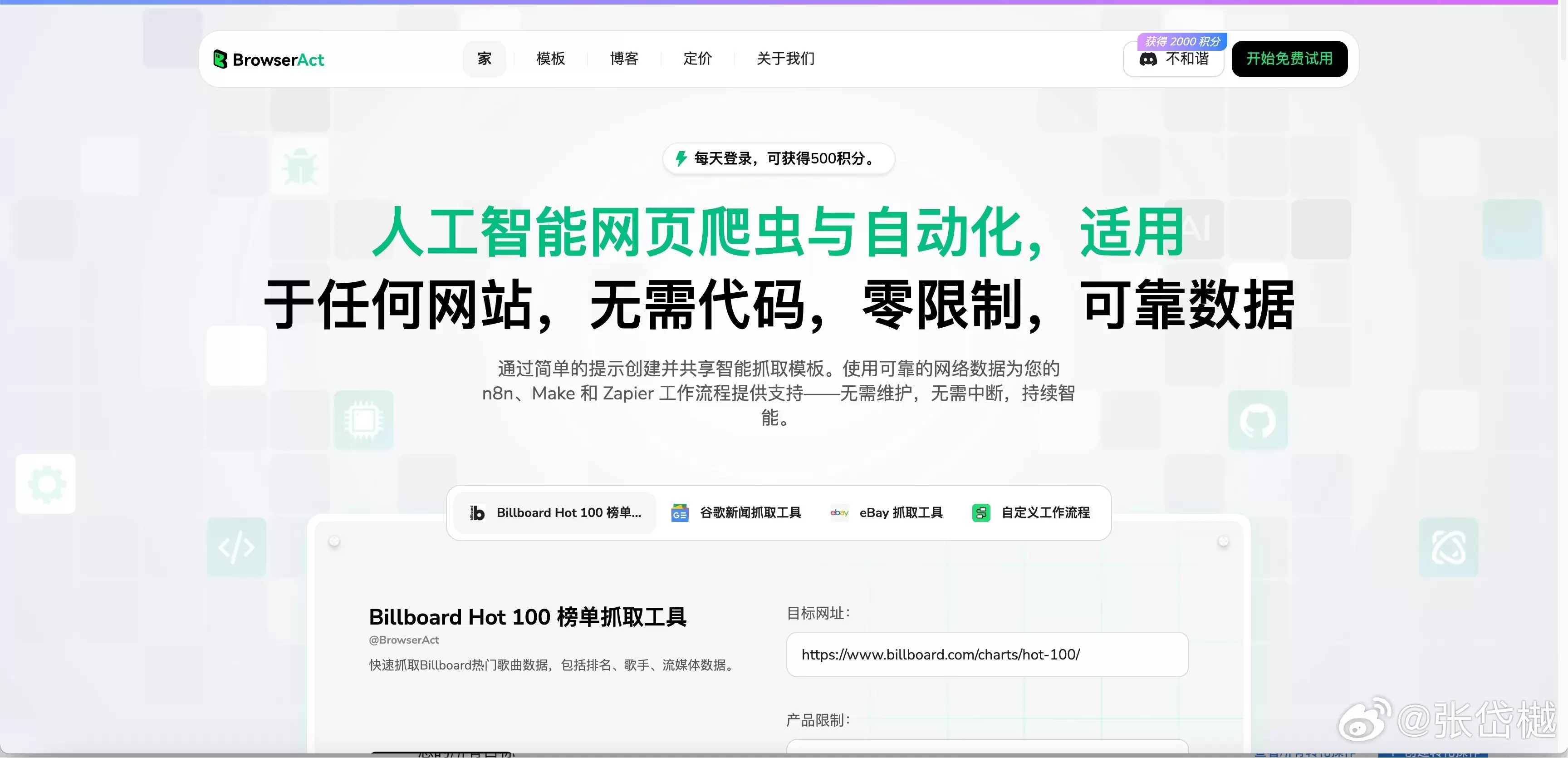Image resolution: width=1568 pixels, height=758 pixels.
Task: Click the 产品限制 label
Action: tap(818, 720)
